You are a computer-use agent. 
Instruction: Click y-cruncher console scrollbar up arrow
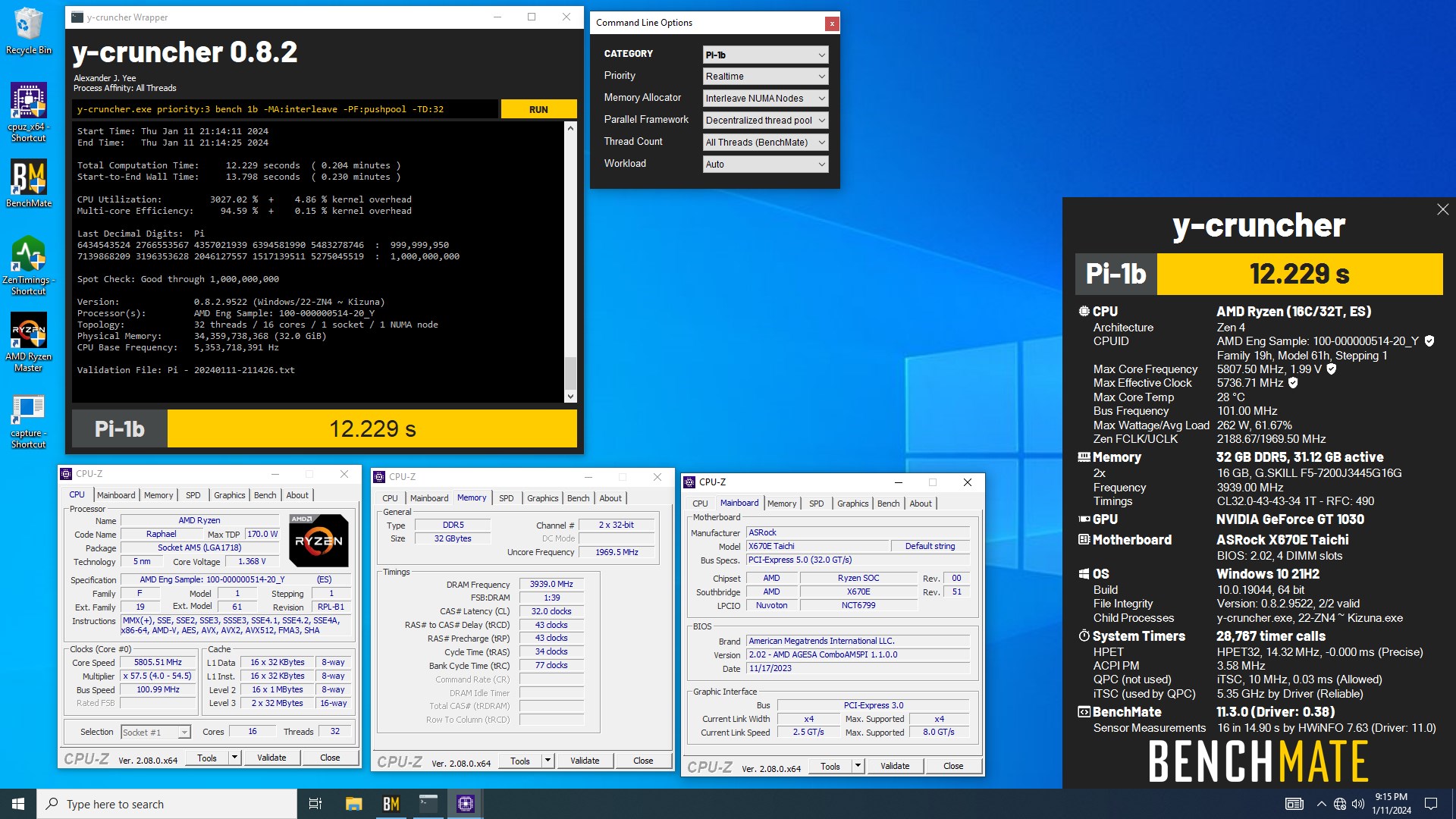570,128
